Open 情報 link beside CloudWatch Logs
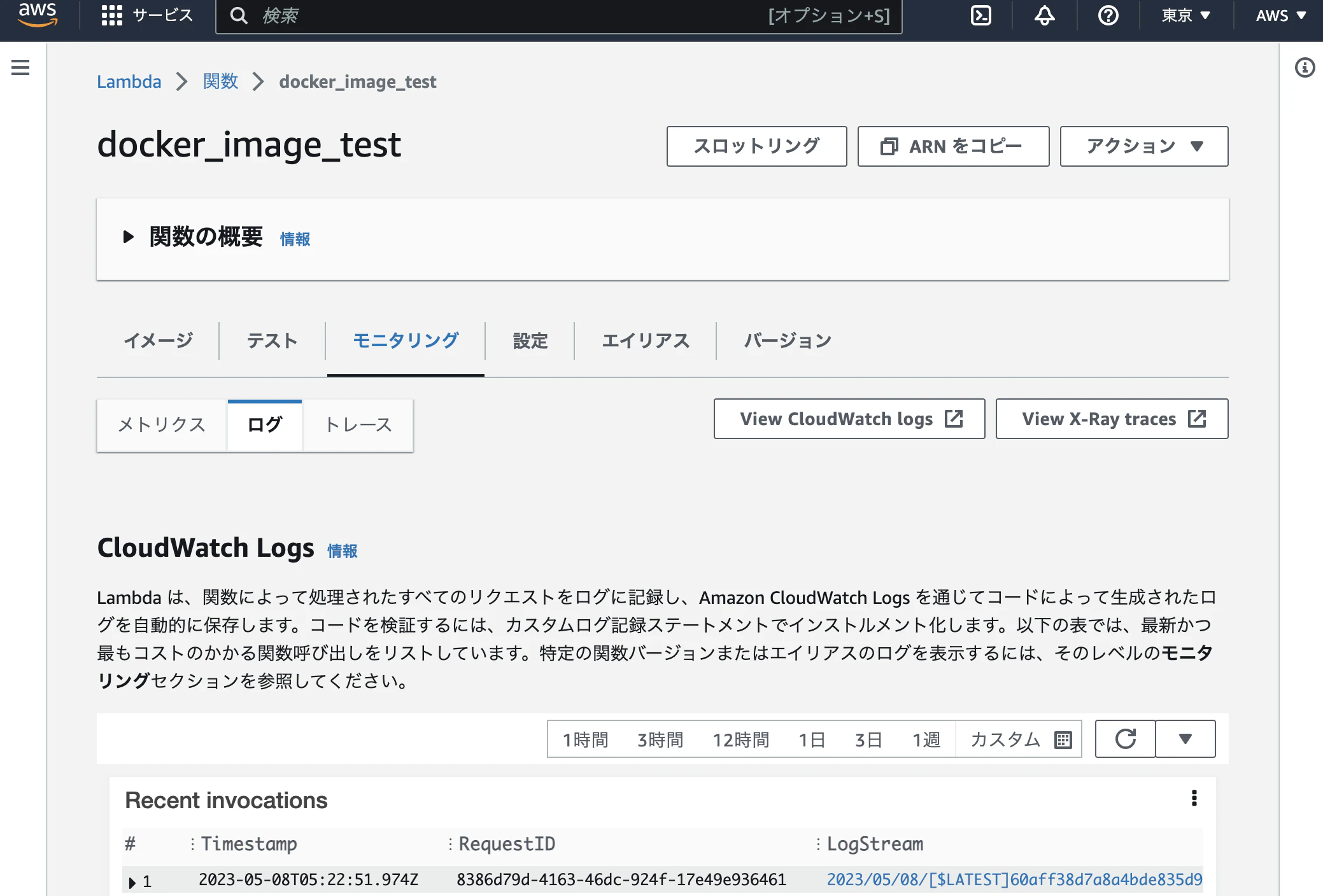The height and width of the screenshot is (896, 1323). (343, 551)
